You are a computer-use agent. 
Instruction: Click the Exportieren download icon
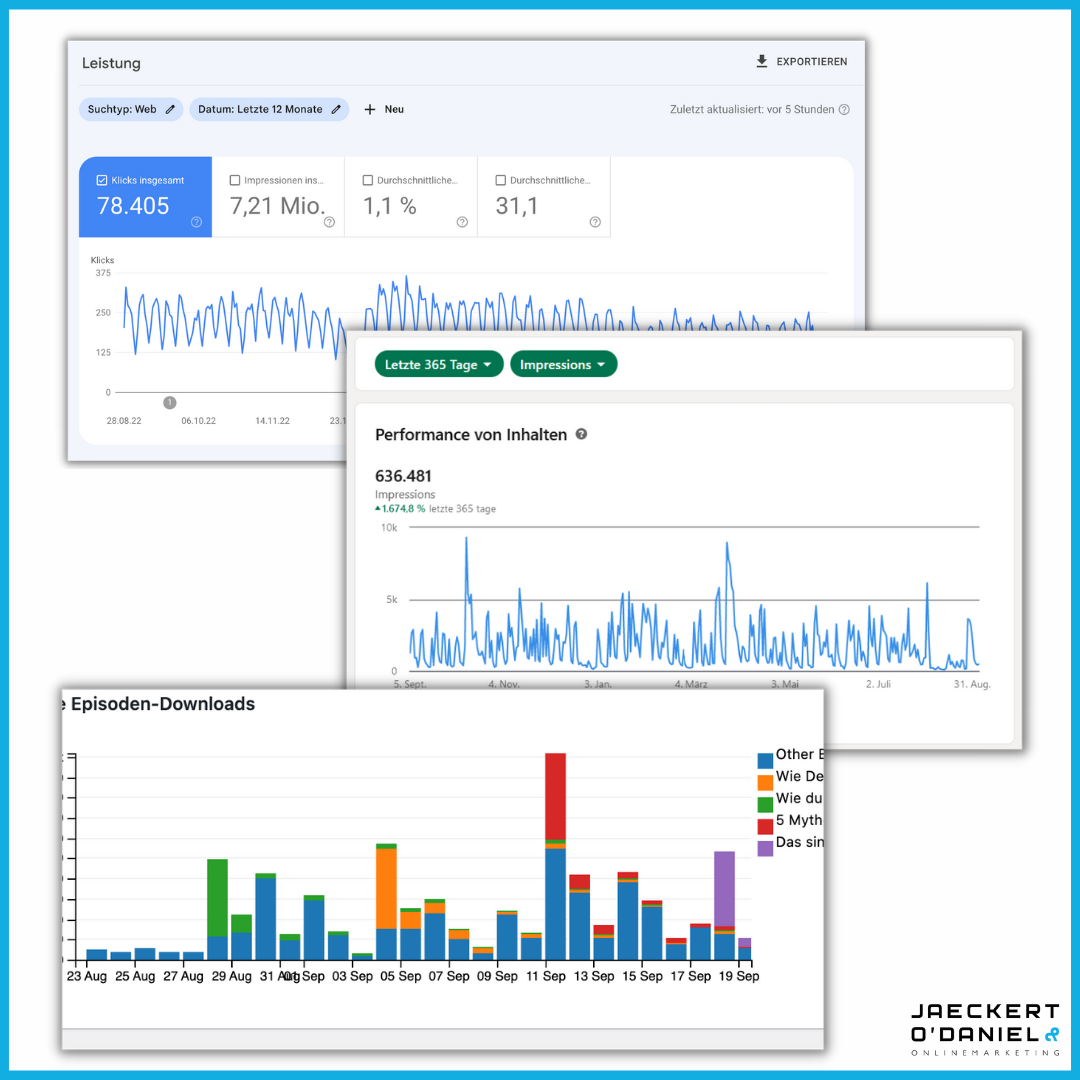pyautogui.click(x=761, y=61)
